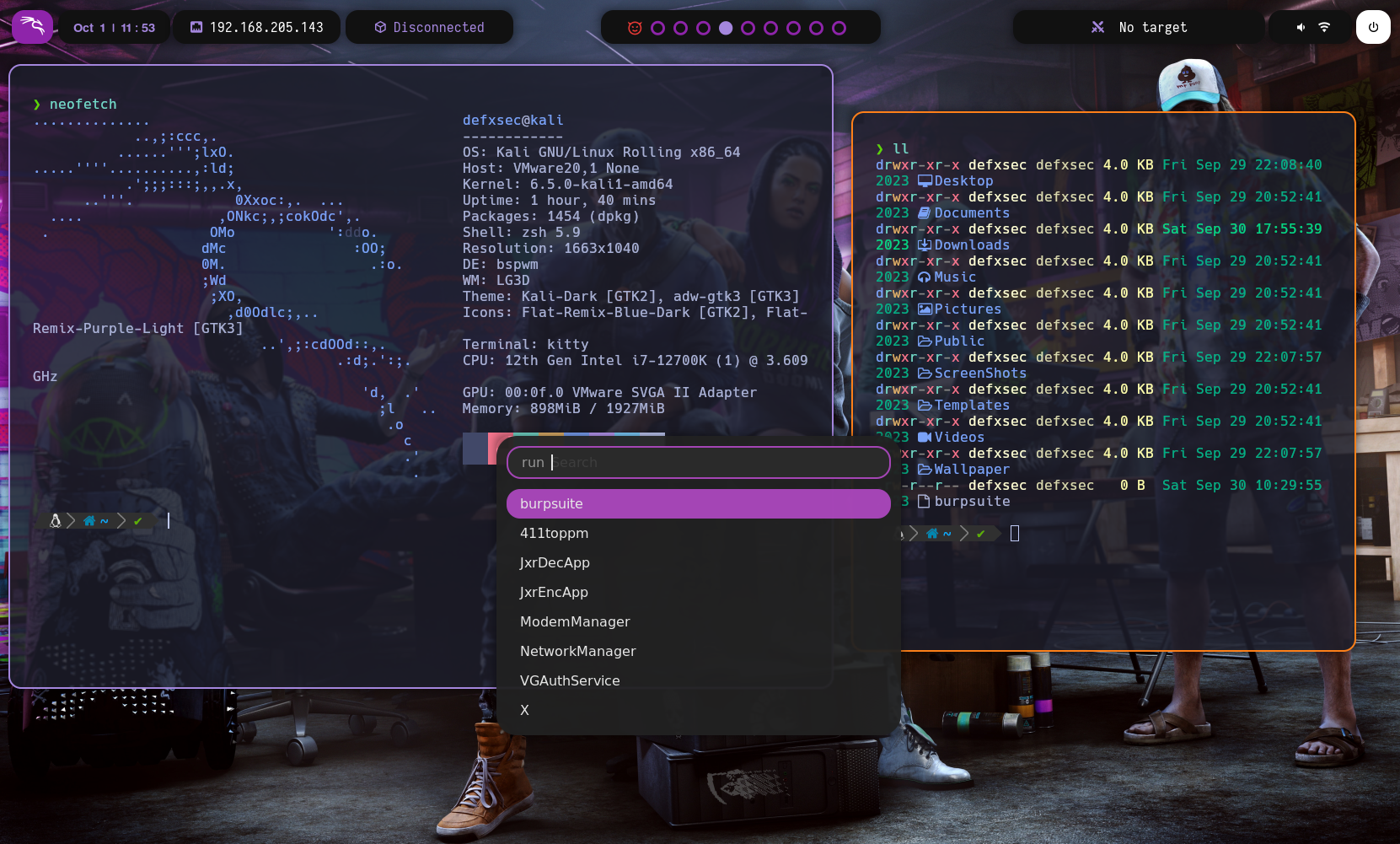Select burpsuite in the run launcher list
This screenshot has height=844, width=1400.
coord(698,503)
